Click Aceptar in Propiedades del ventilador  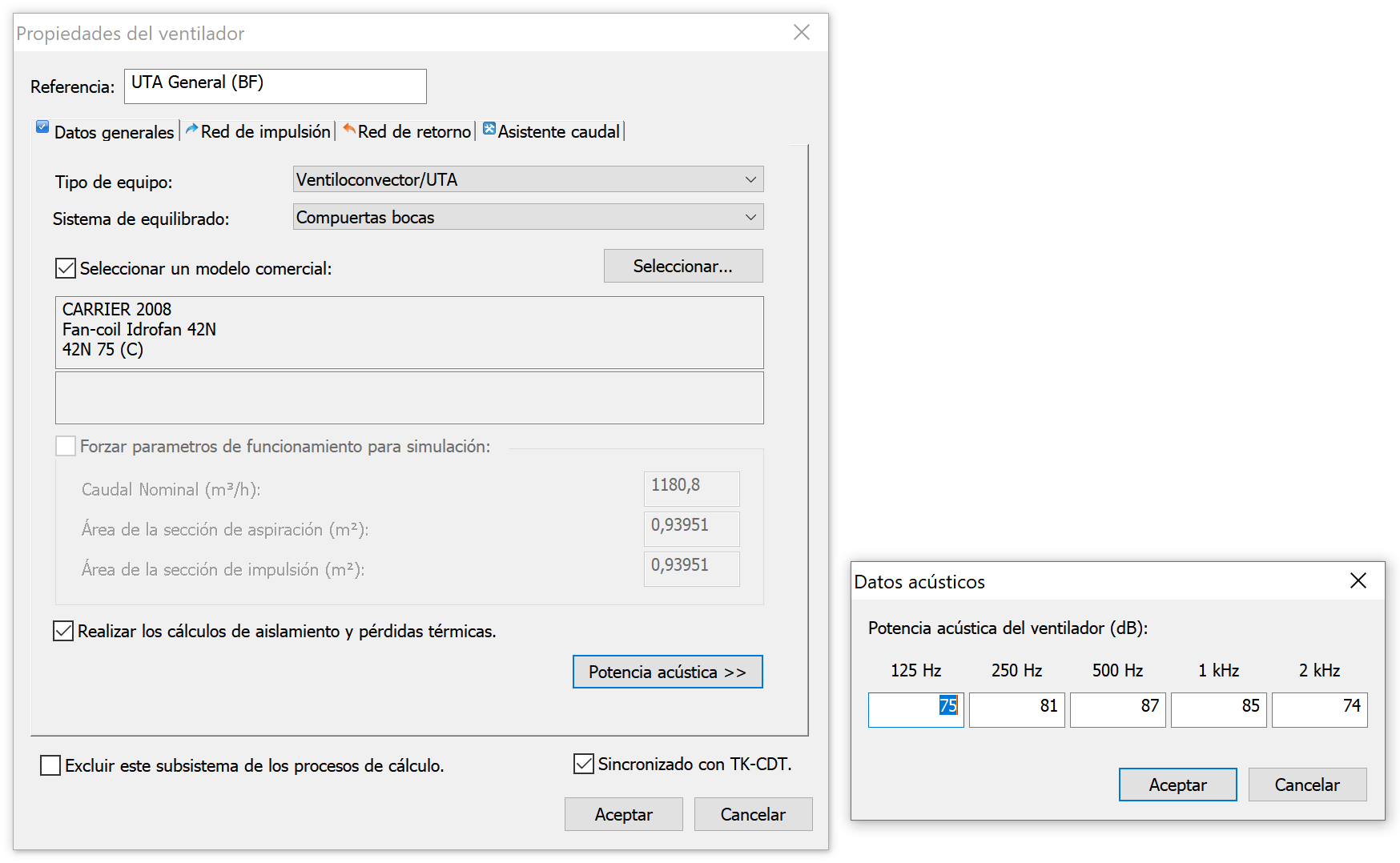[x=624, y=814]
